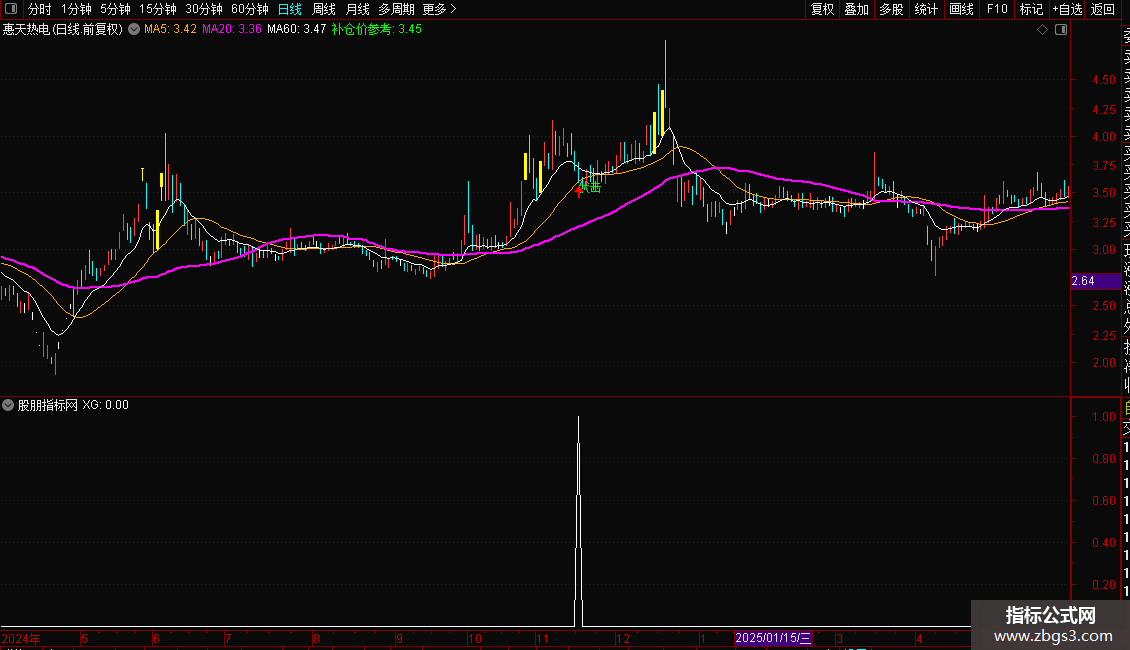Switch to 日线 daily chart
1130x650 pixels.
[290, 9]
